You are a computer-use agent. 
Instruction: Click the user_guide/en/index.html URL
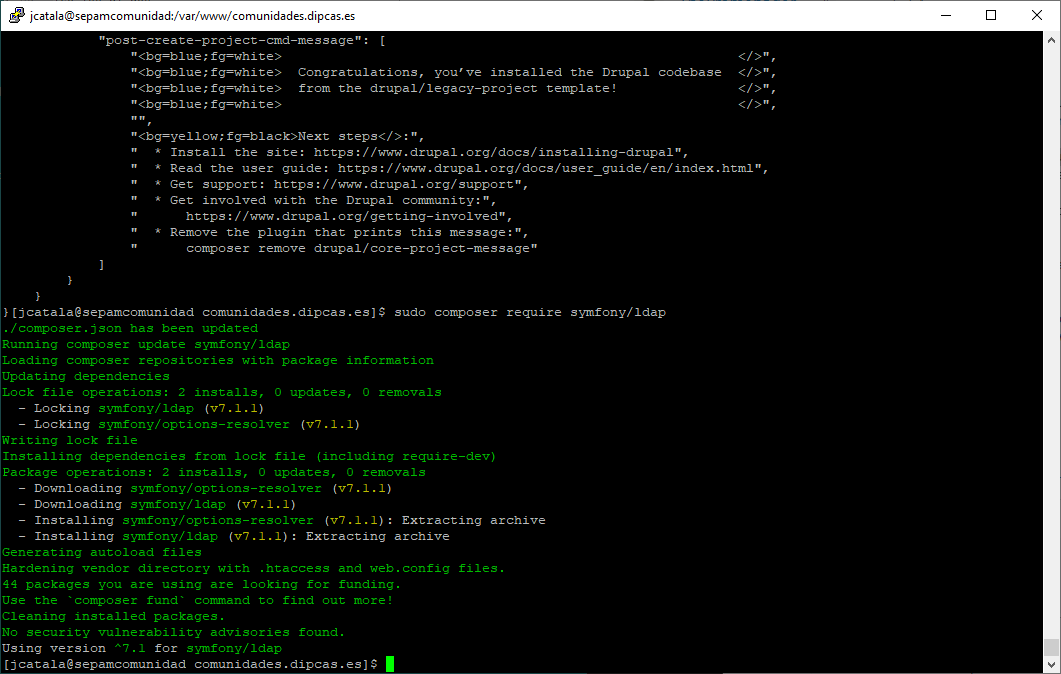point(546,168)
